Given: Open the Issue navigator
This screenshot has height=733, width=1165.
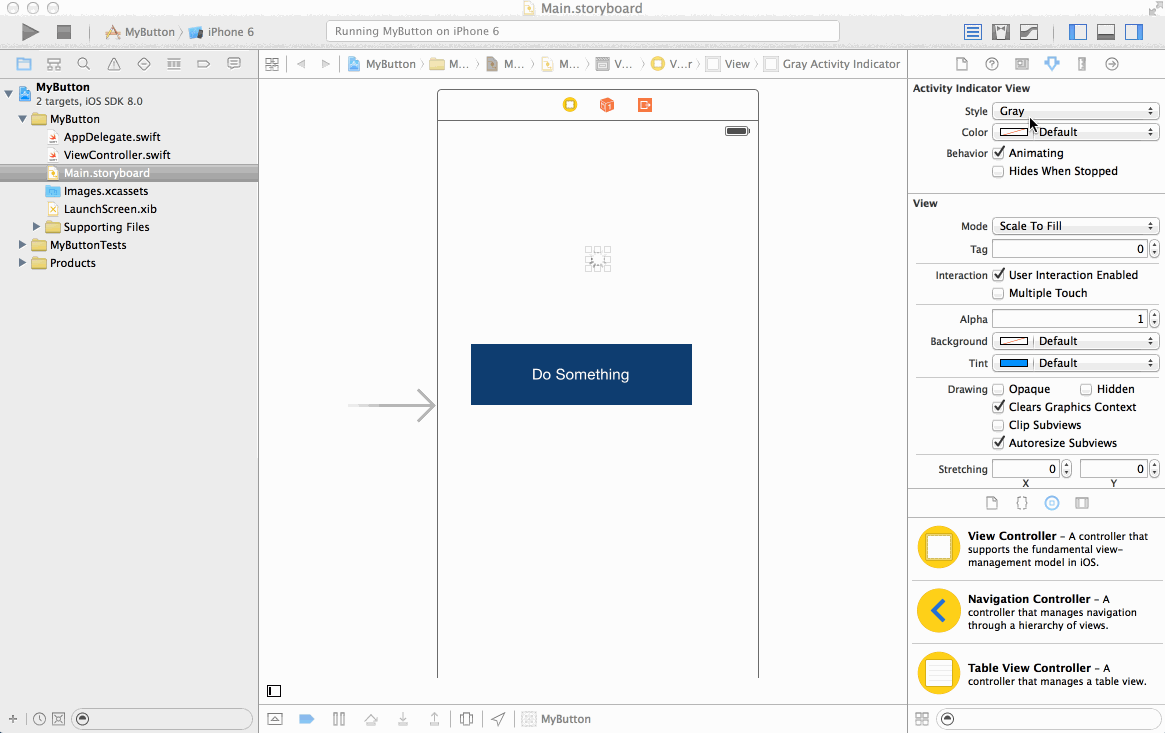Looking at the screenshot, I should [114, 64].
